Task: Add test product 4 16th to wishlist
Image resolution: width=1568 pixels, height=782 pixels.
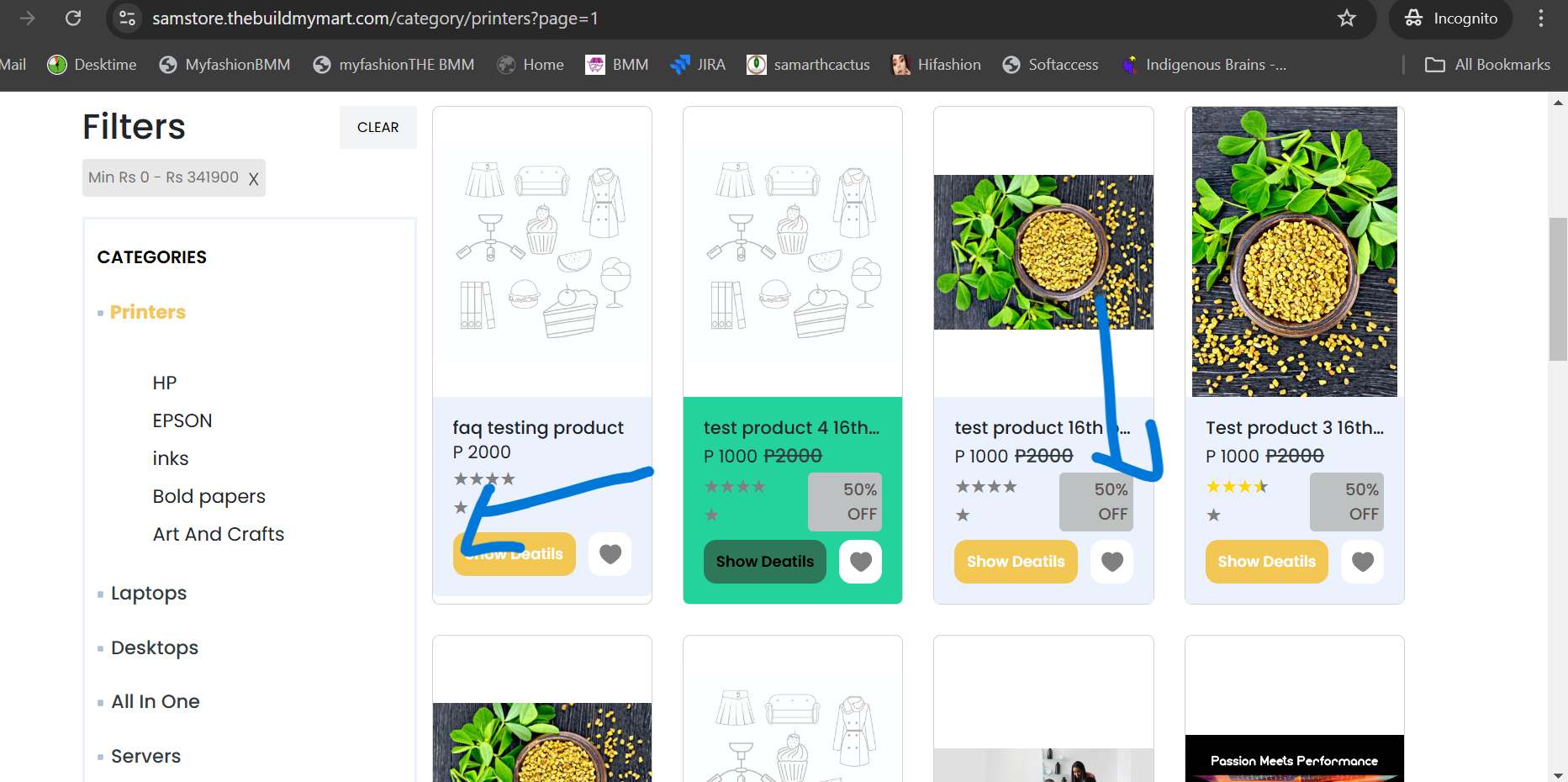Action: click(x=861, y=562)
